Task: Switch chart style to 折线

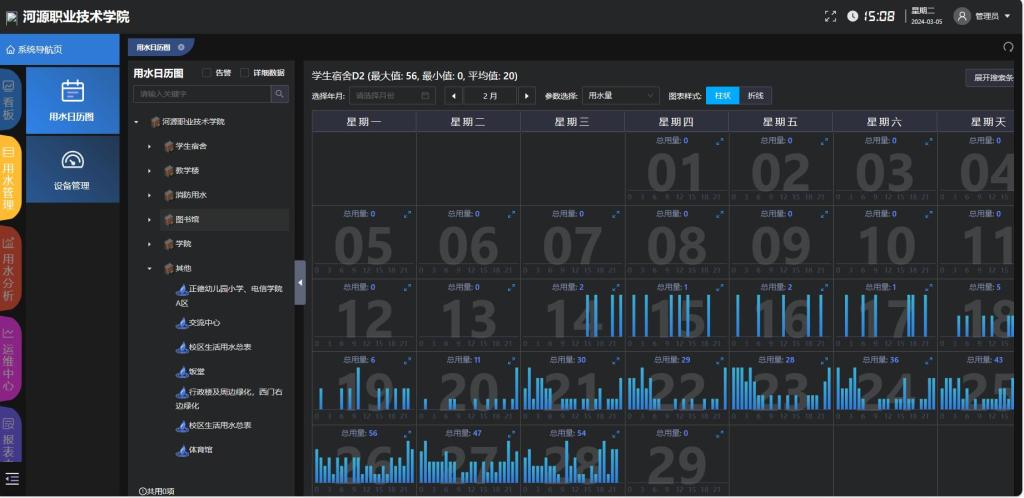Action: tap(756, 95)
